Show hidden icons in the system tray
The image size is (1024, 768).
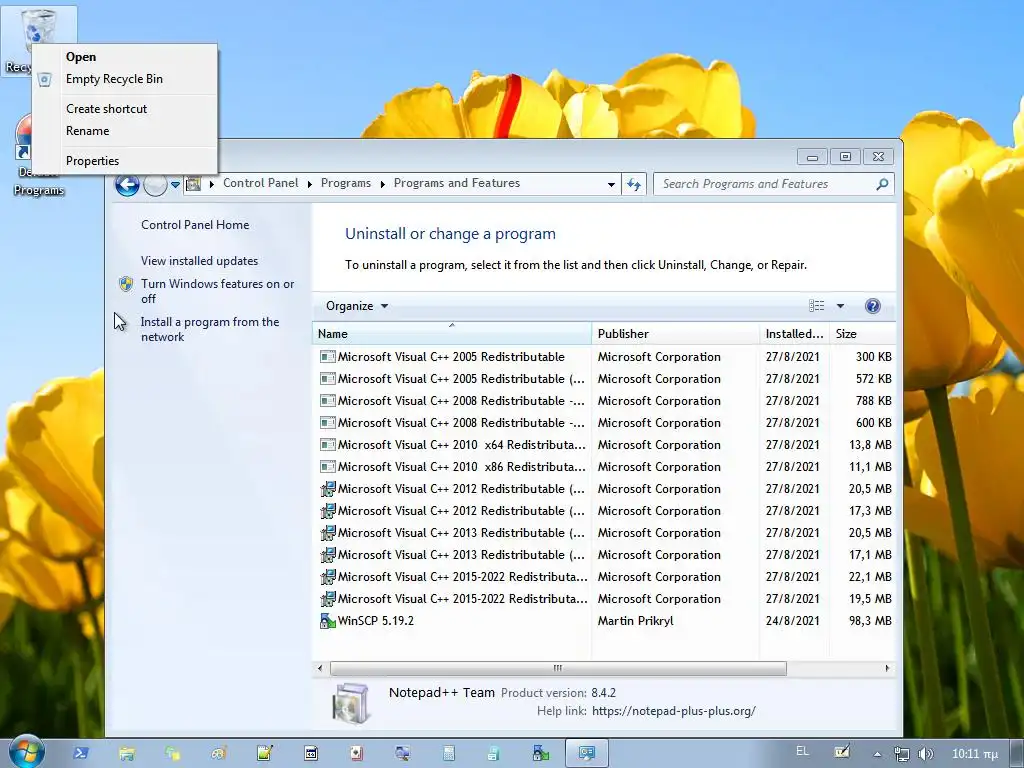tap(877, 754)
